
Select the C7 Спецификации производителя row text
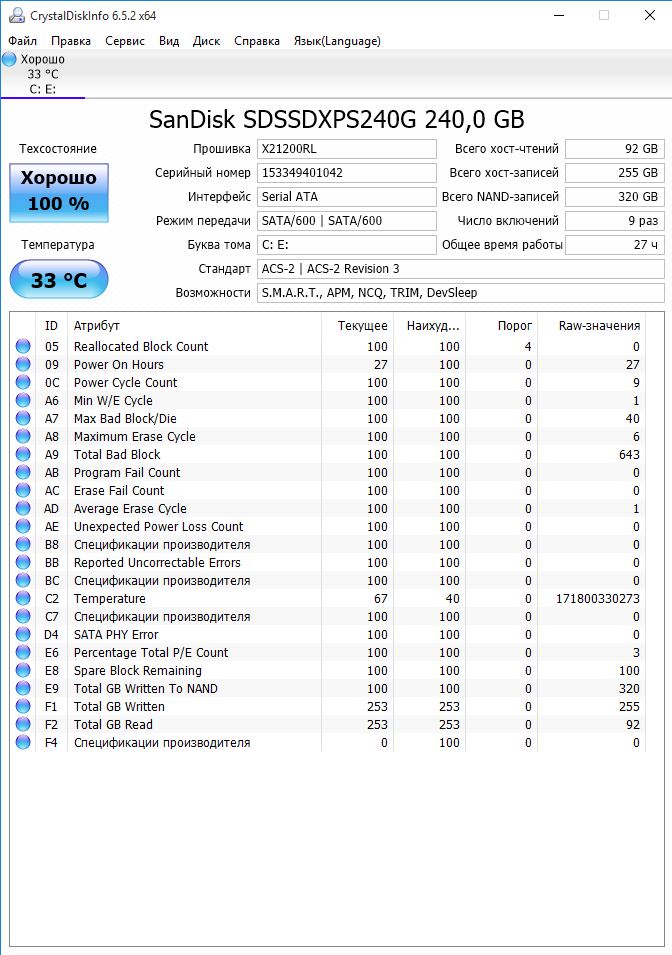click(x=162, y=616)
